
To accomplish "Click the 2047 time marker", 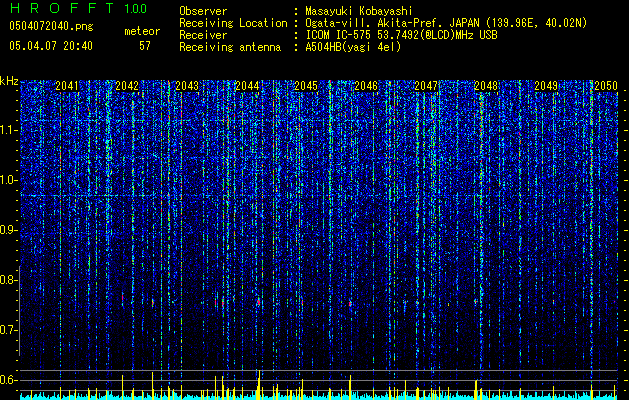I will tap(426, 86).
